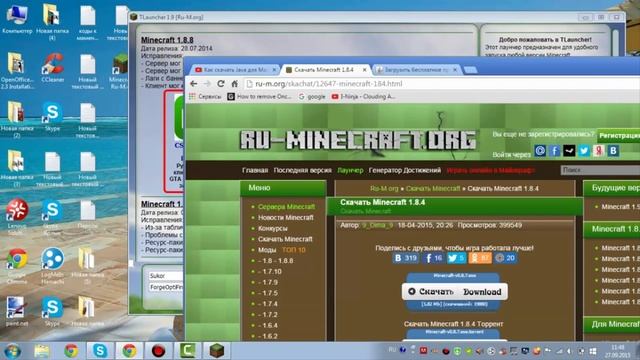Open the google bookmark
Image resolution: width=640 pixels, height=360 pixels.
coord(312,97)
